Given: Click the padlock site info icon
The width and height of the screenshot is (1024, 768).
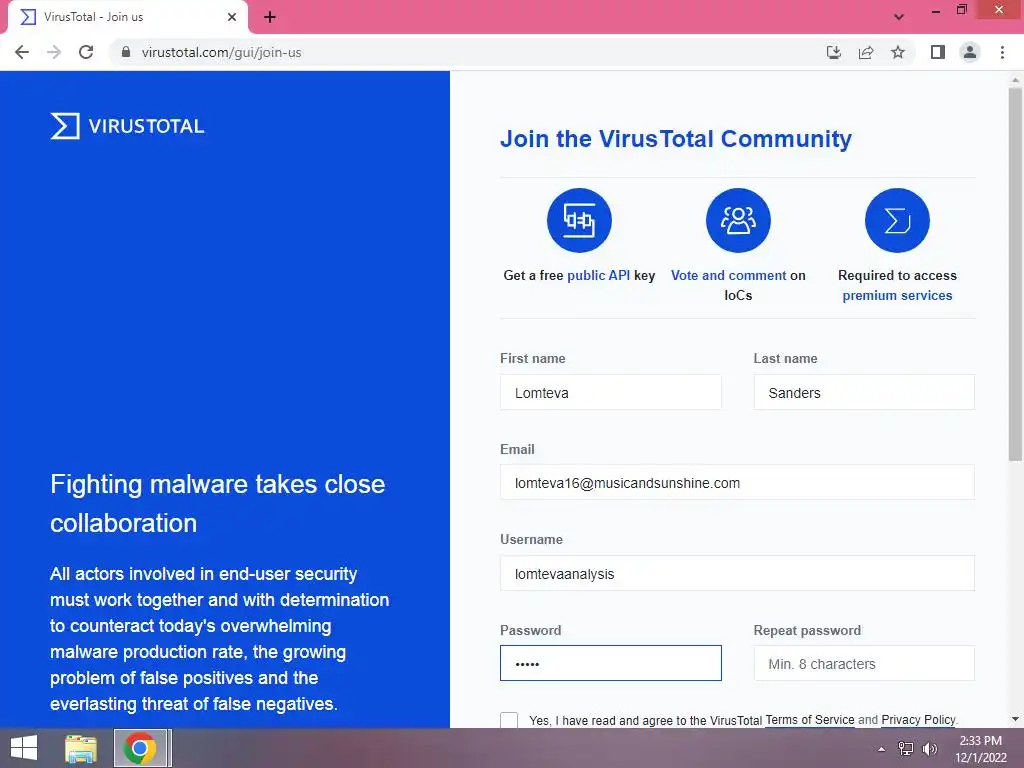Looking at the screenshot, I should [126, 52].
